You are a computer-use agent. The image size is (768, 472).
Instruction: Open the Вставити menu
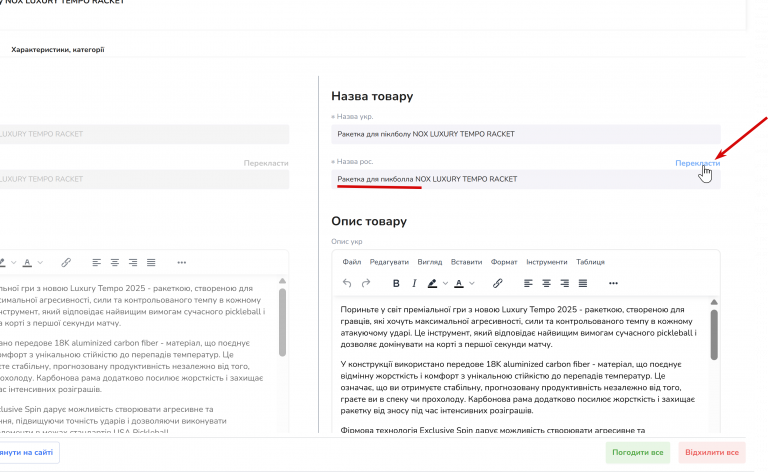coord(466,262)
